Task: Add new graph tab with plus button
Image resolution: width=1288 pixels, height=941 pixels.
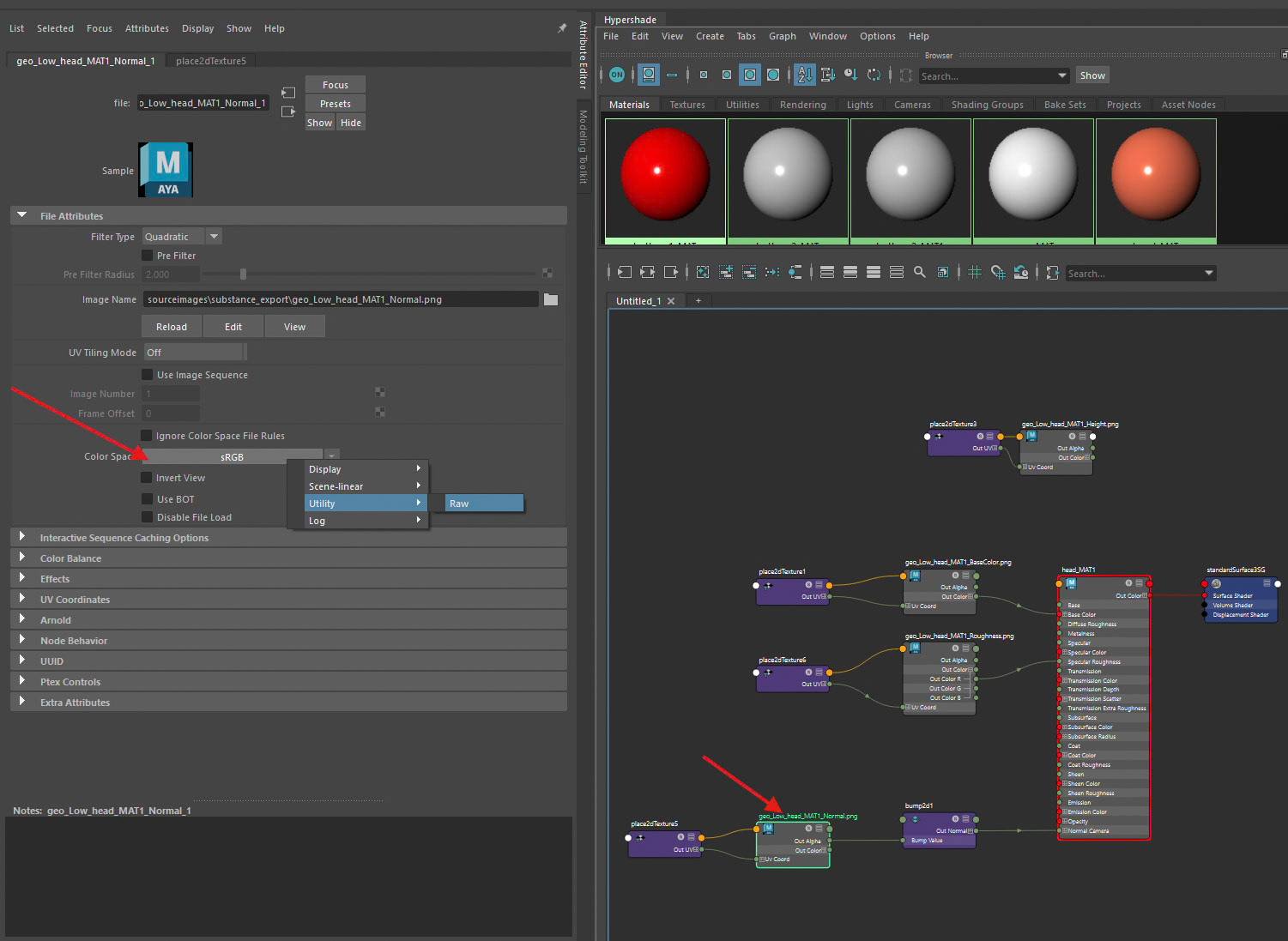Action: point(698,301)
